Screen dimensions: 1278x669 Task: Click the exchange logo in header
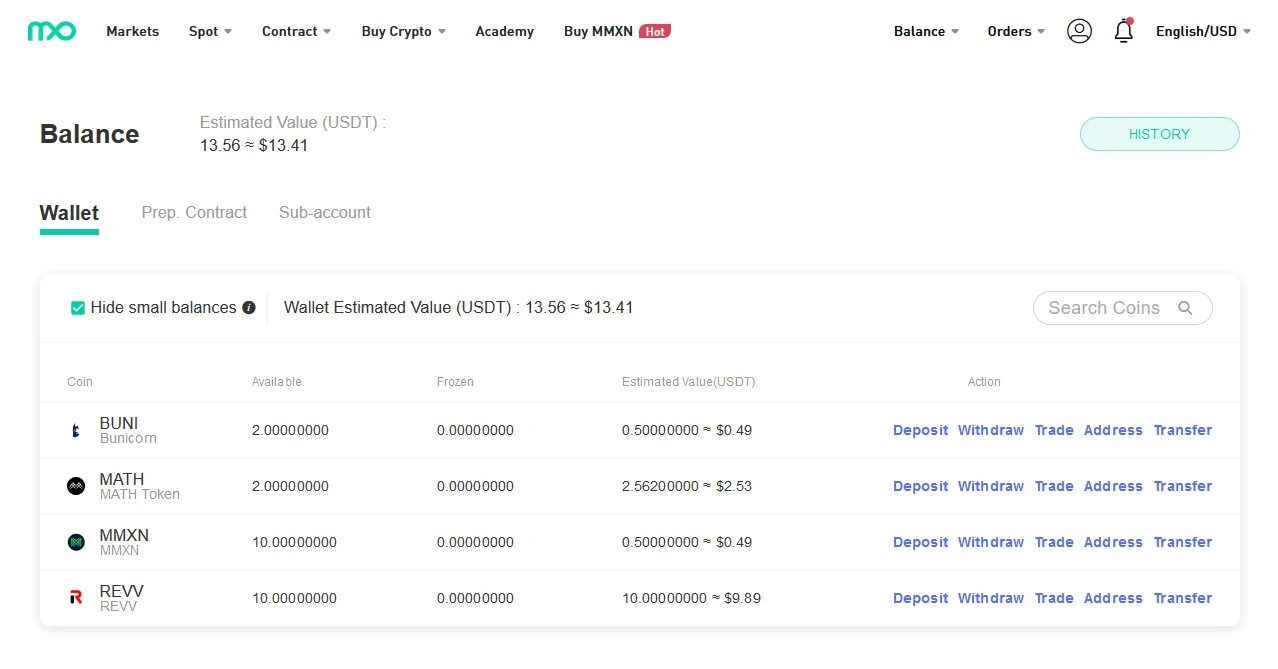point(51,31)
